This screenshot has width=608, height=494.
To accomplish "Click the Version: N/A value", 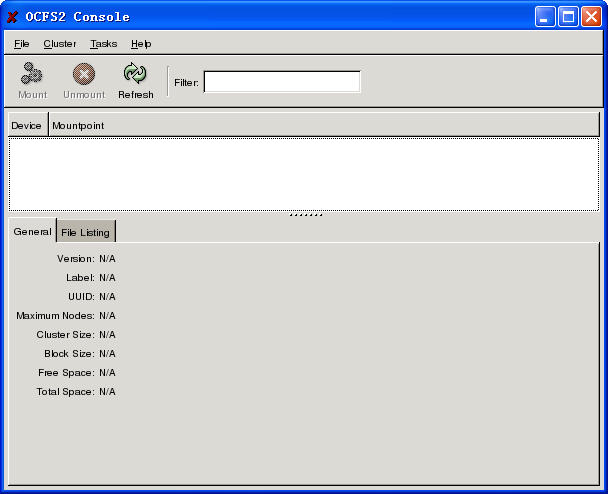I will pyautogui.click(x=107, y=259).
